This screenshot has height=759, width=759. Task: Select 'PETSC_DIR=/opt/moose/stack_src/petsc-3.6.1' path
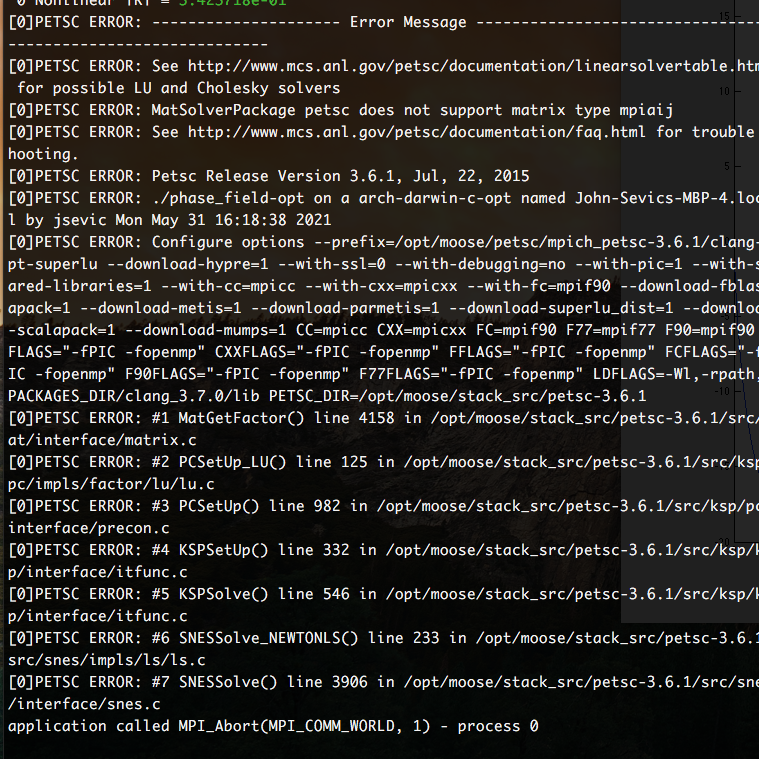pos(457,396)
